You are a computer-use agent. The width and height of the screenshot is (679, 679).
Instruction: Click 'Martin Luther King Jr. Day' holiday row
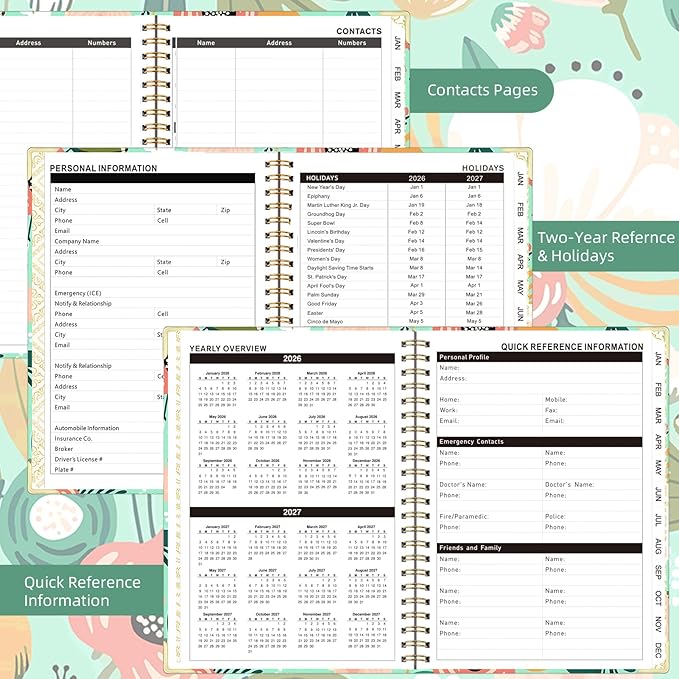click(x=402, y=205)
